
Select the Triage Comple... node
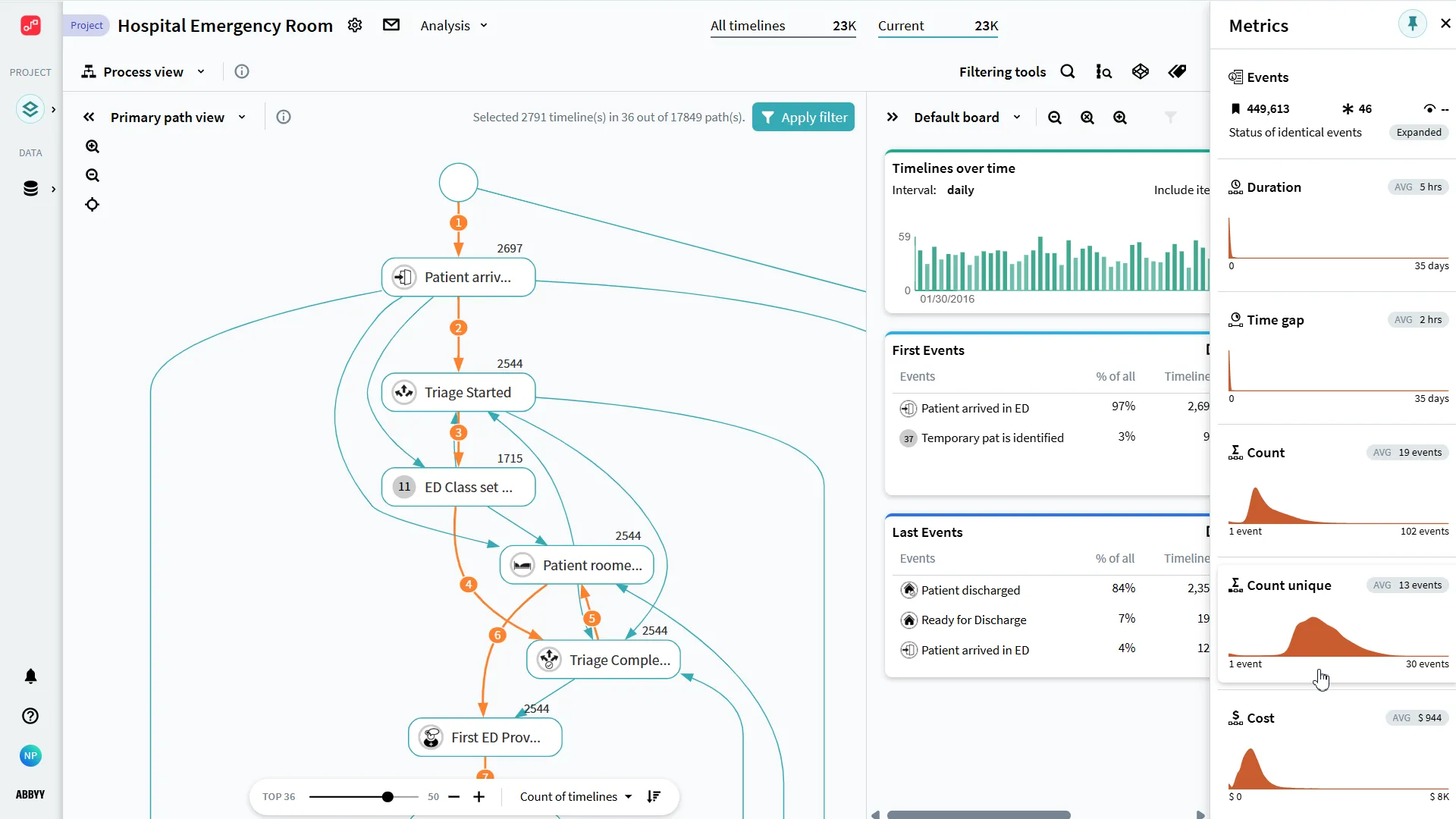(604, 660)
